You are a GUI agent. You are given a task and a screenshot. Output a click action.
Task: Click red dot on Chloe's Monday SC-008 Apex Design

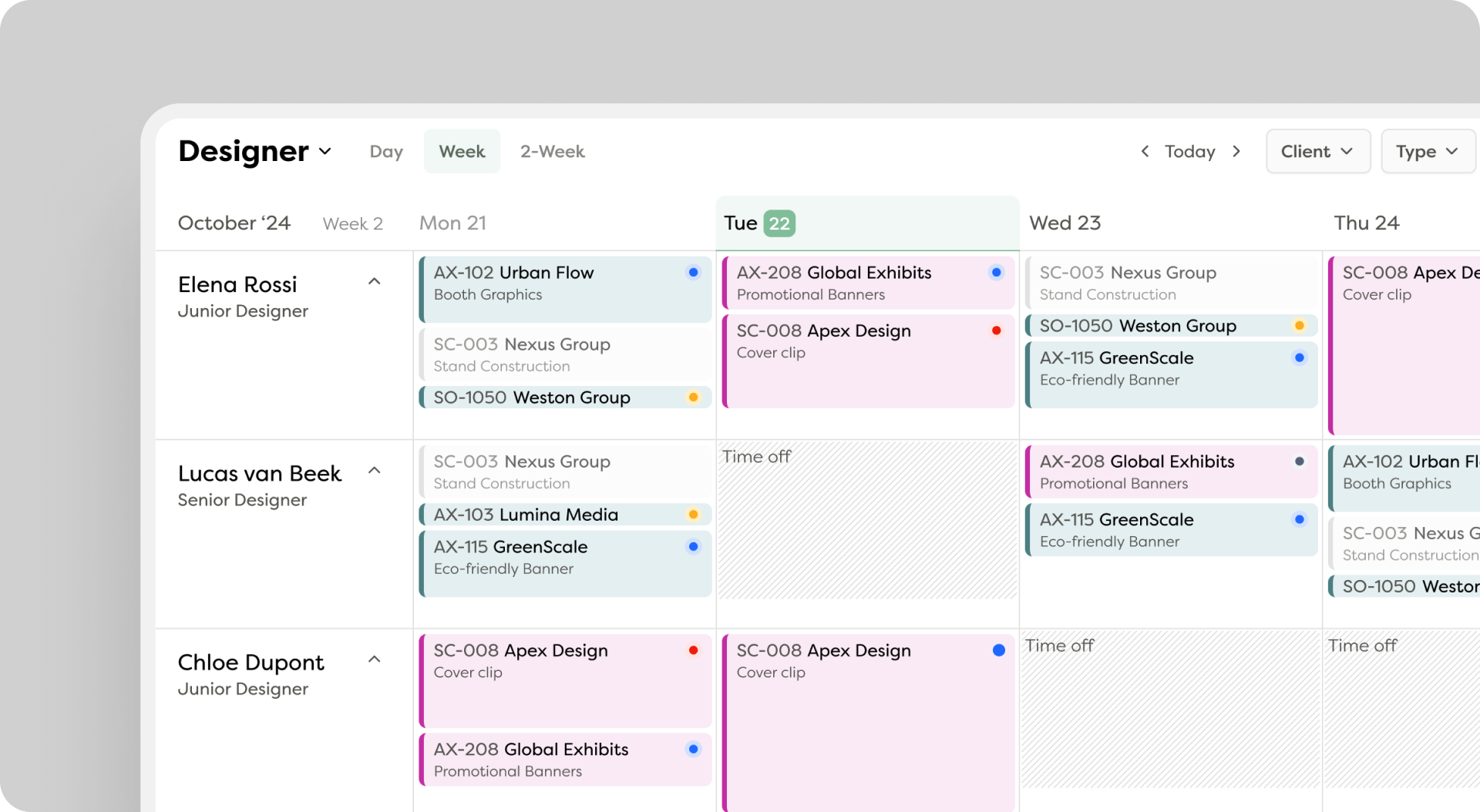pyautogui.click(x=694, y=650)
